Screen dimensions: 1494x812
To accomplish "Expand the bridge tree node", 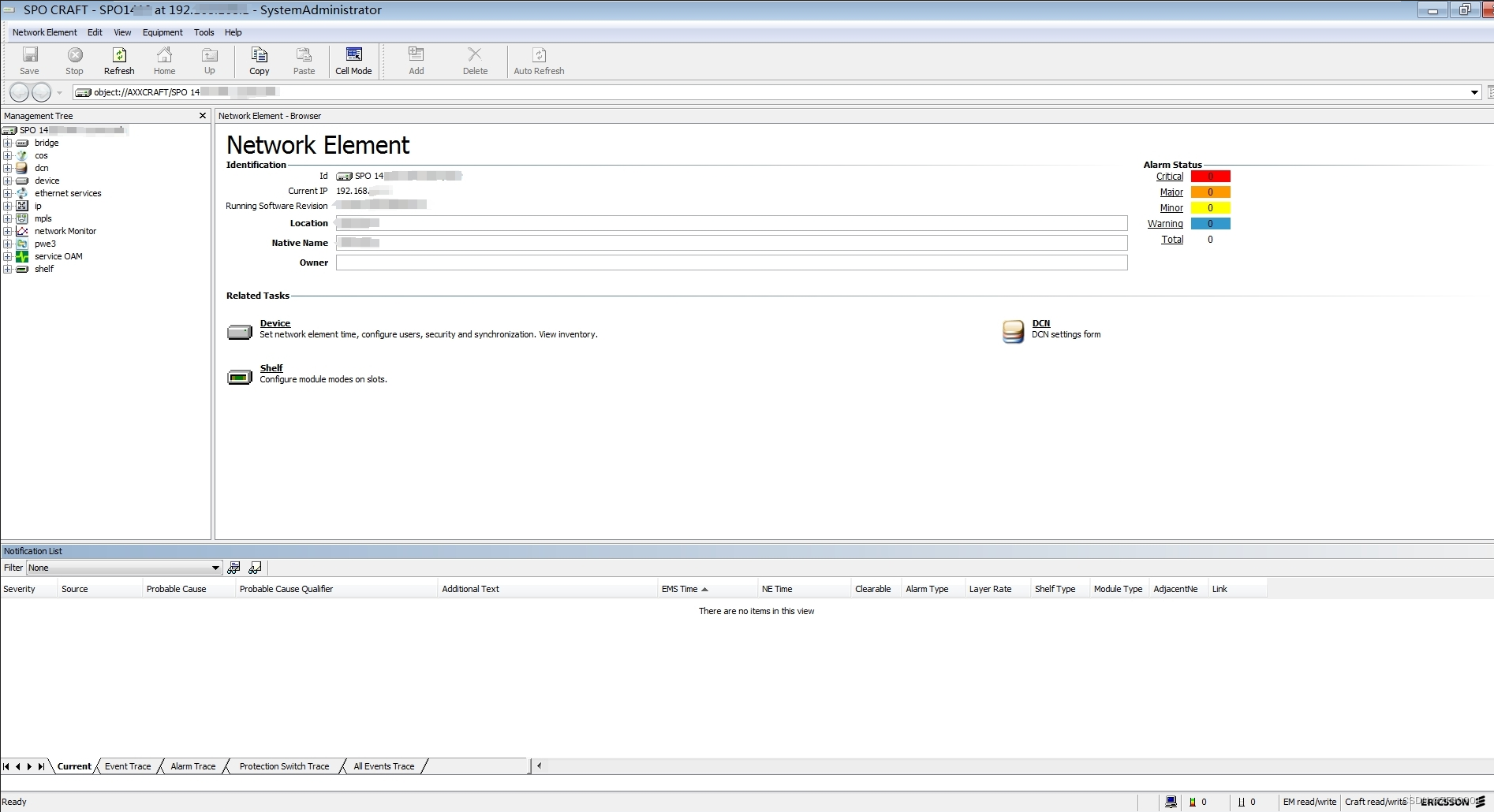I will [x=7, y=143].
